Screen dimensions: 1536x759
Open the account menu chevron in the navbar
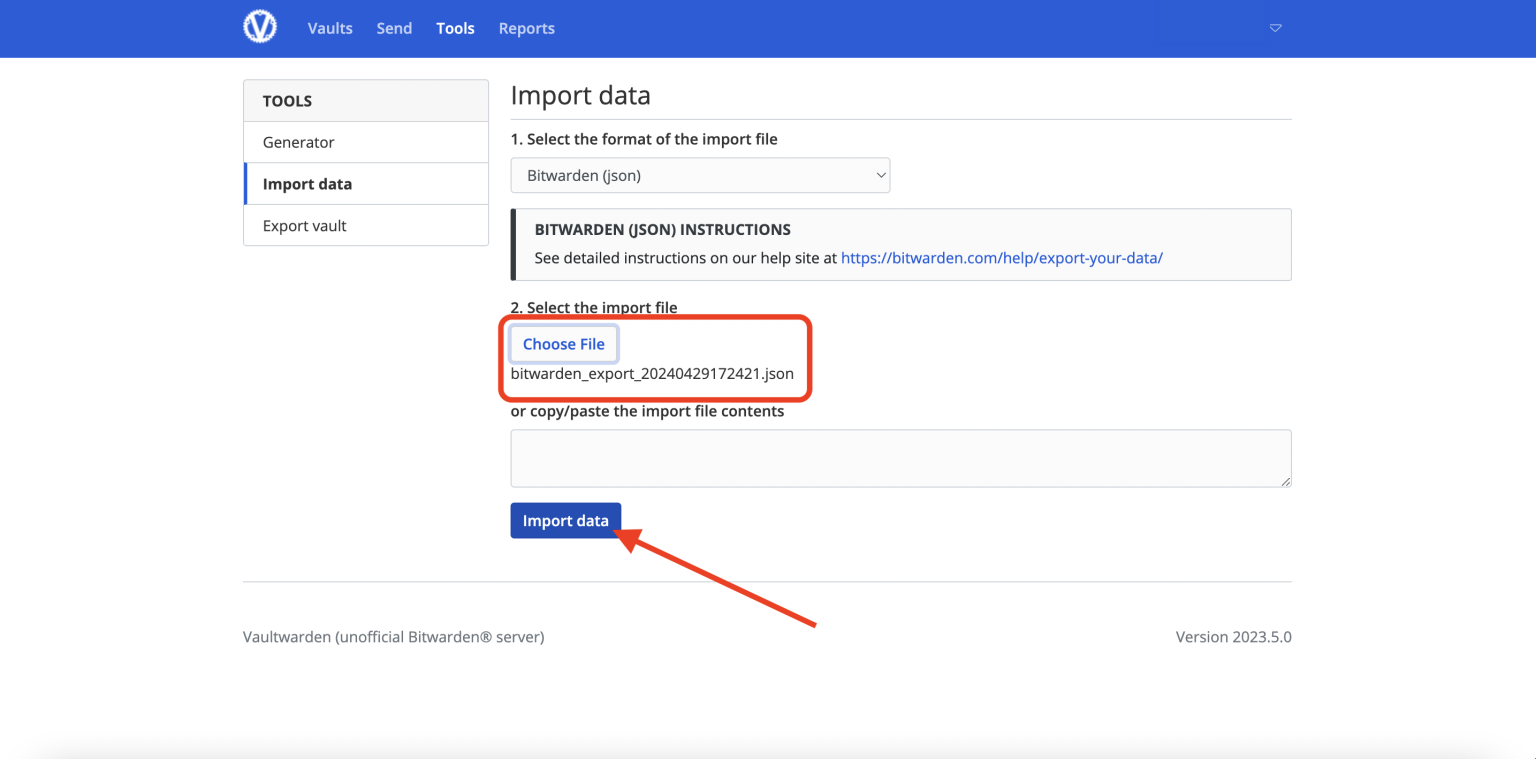(1275, 28)
